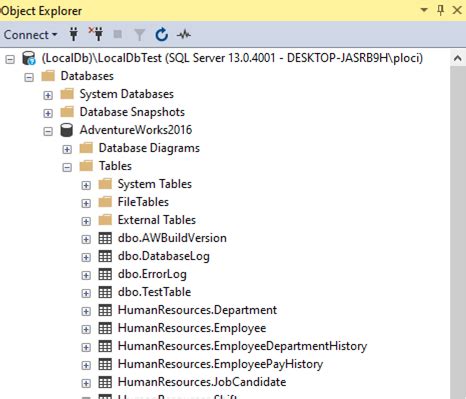The width and height of the screenshot is (466, 399).
Task: Expand the HumanResources.Department table
Action: click(86, 312)
